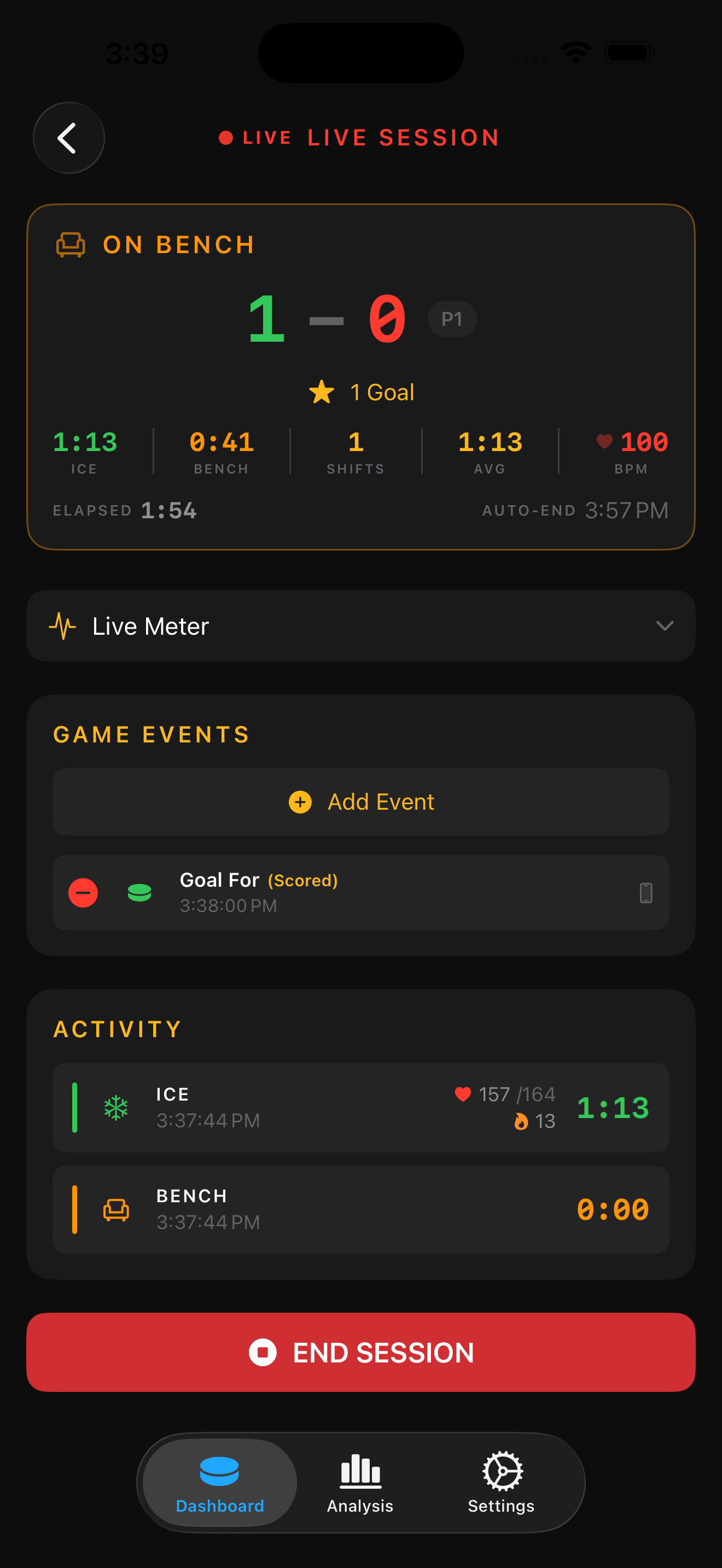
Task: Open the Live Meter section
Action: point(360,626)
